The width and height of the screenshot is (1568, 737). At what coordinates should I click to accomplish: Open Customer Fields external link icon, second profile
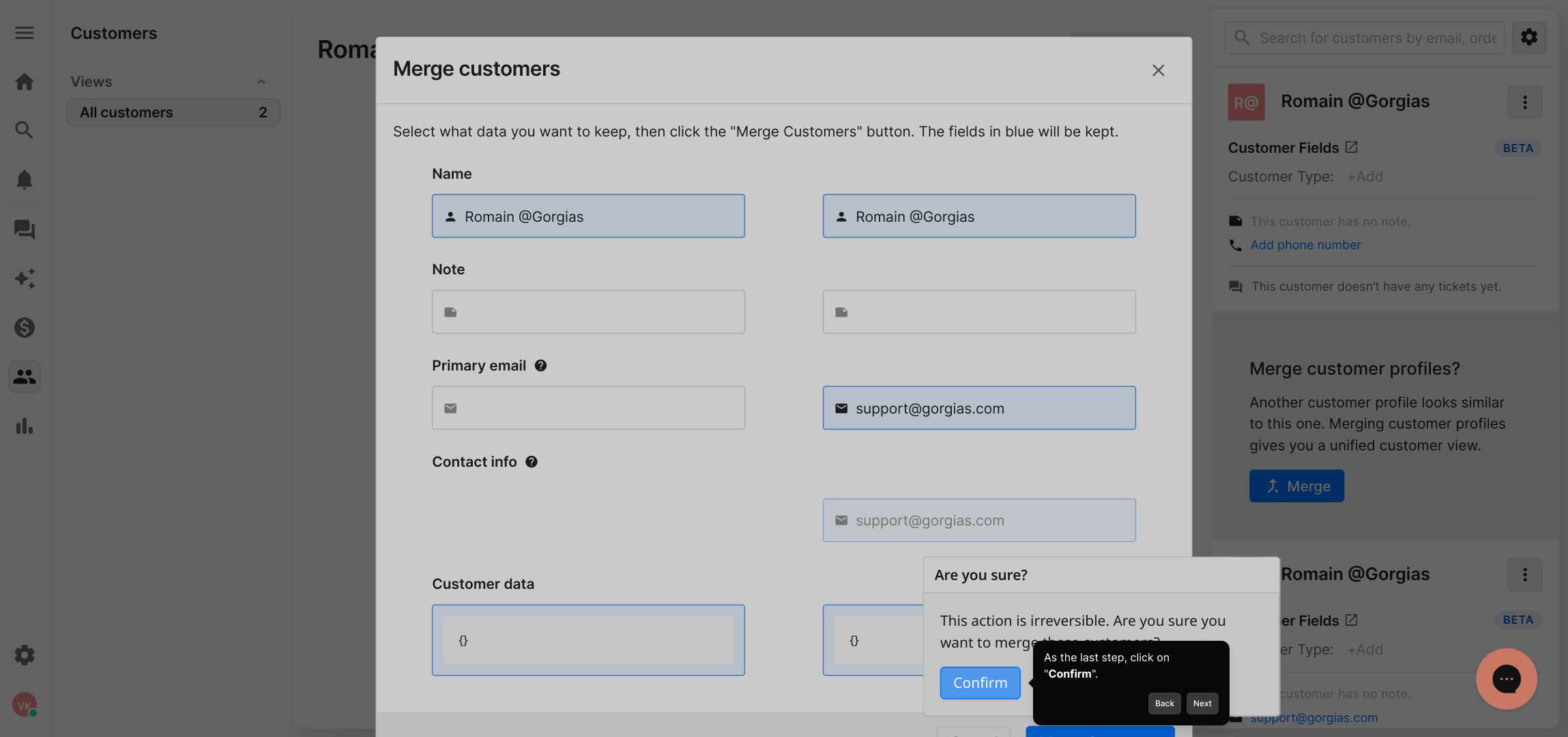(1351, 620)
